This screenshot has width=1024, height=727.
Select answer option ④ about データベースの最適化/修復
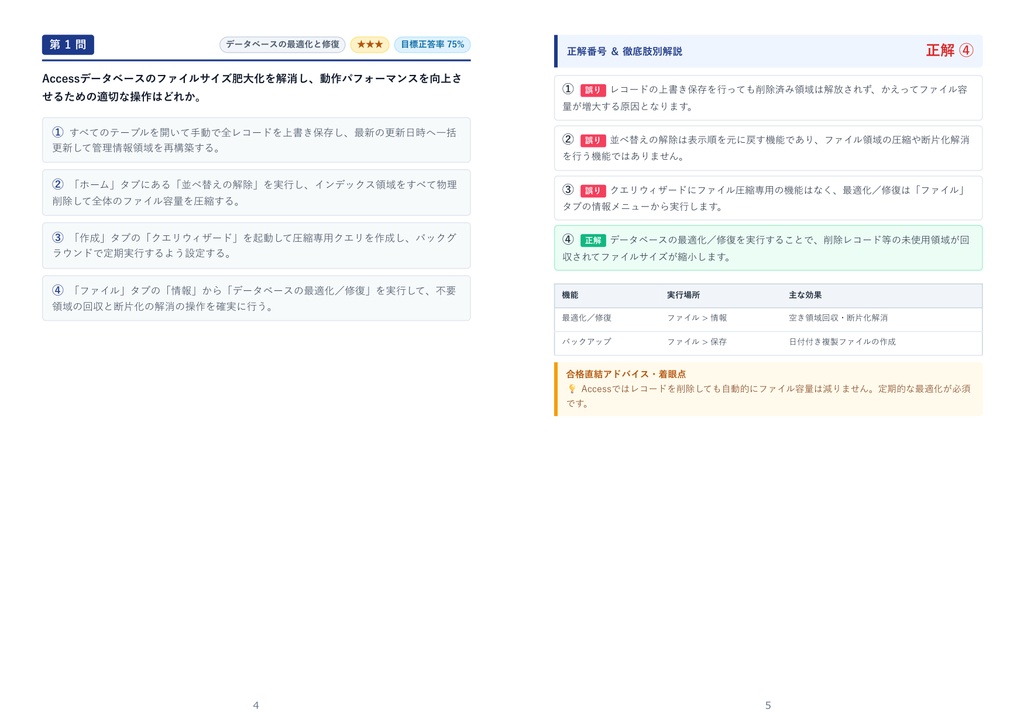click(256, 298)
